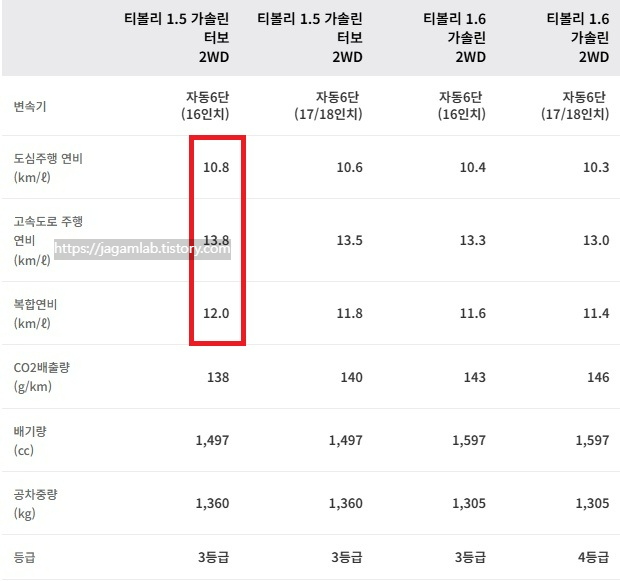Viewport: 620px width, 581px height.
Task: Select combined mileage value 11.4
Action: pyautogui.click(x=596, y=314)
